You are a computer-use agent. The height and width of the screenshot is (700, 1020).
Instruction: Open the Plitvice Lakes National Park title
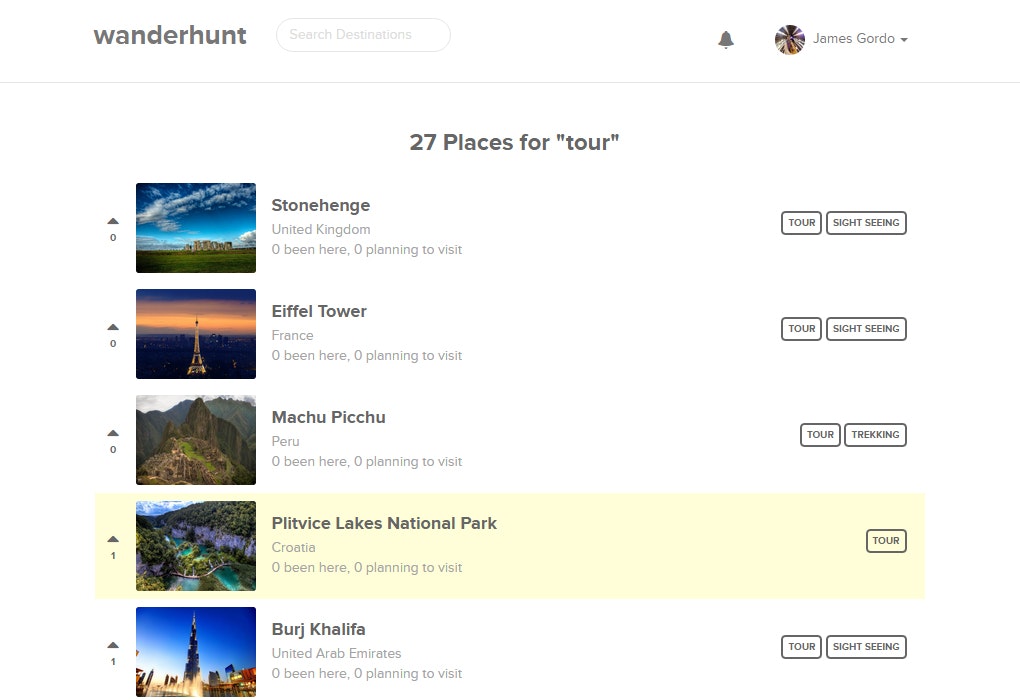pos(384,524)
